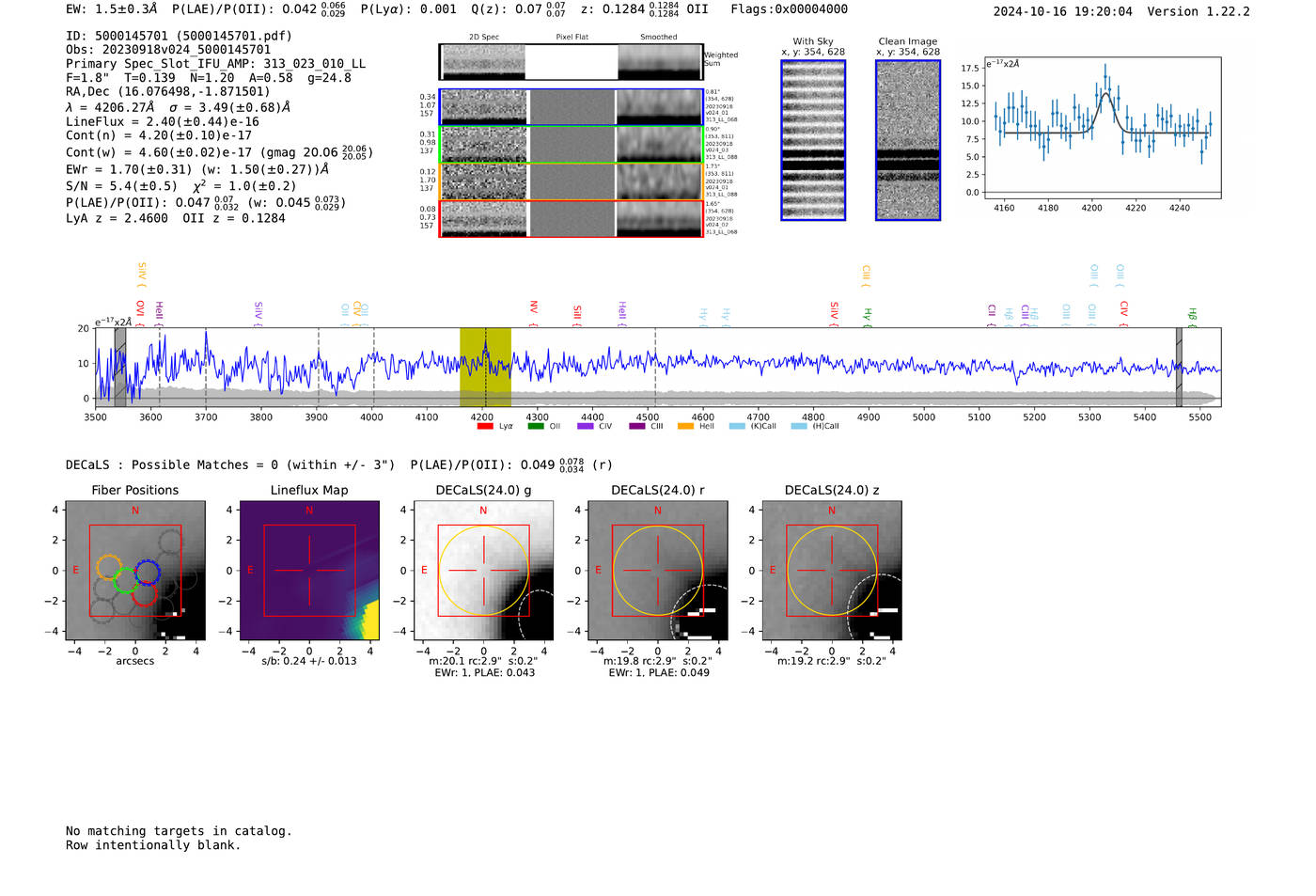The width and height of the screenshot is (1316, 896).
Task: Click the red Lyα legend swatch
Action: click(485, 427)
